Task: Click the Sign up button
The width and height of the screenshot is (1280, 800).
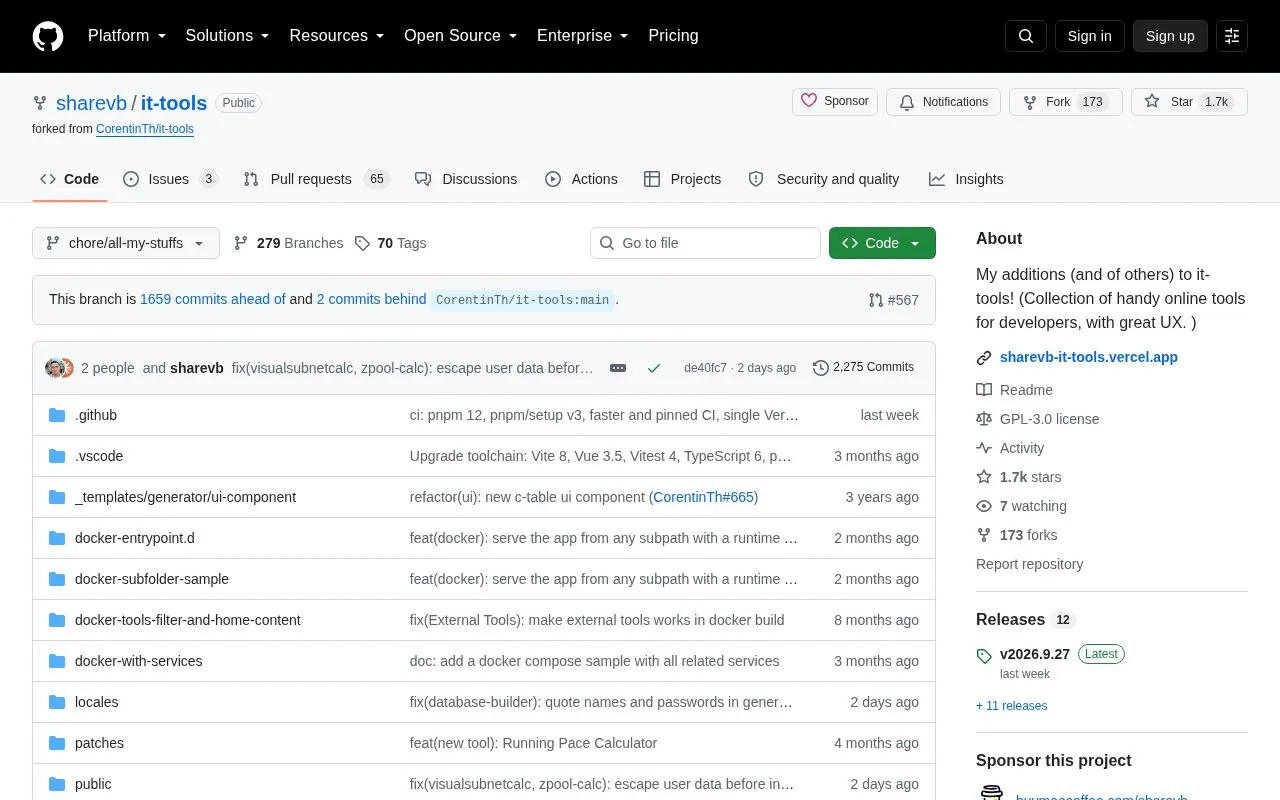Action: 1170,36
